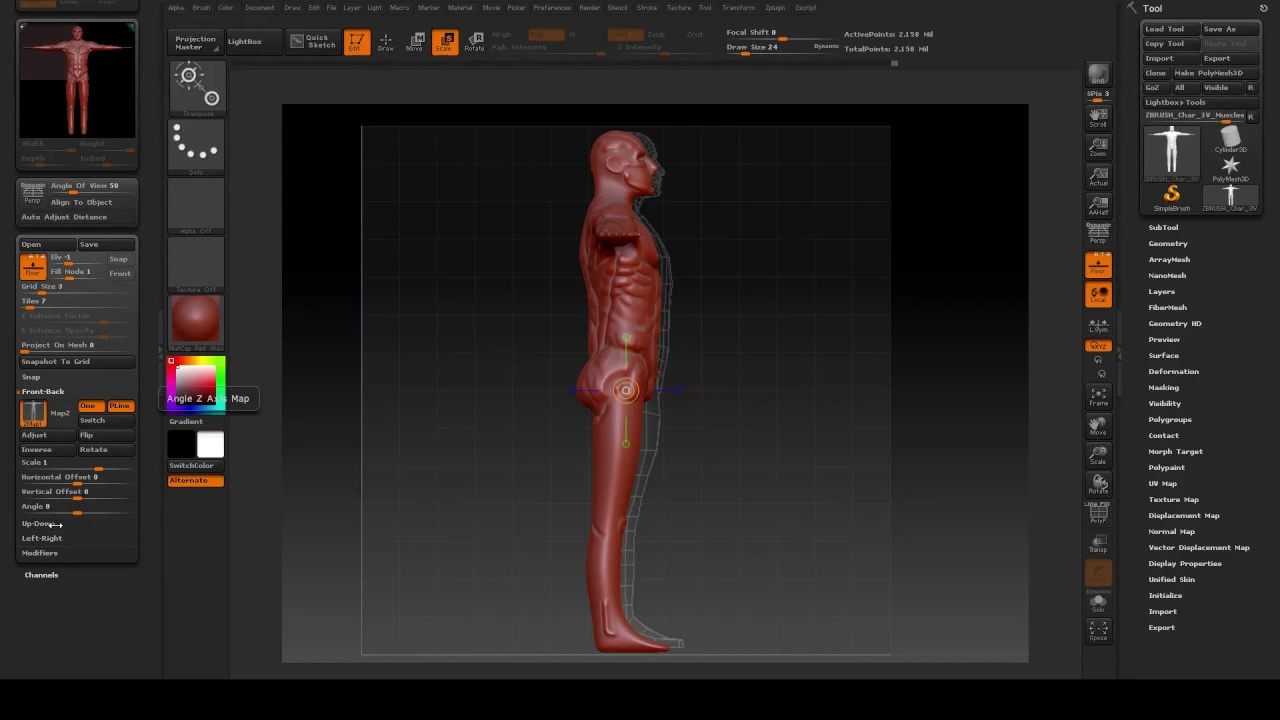Expand the Geometry section
Image resolution: width=1280 pixels, height=720 pixels.
[x=1168, y=243]
